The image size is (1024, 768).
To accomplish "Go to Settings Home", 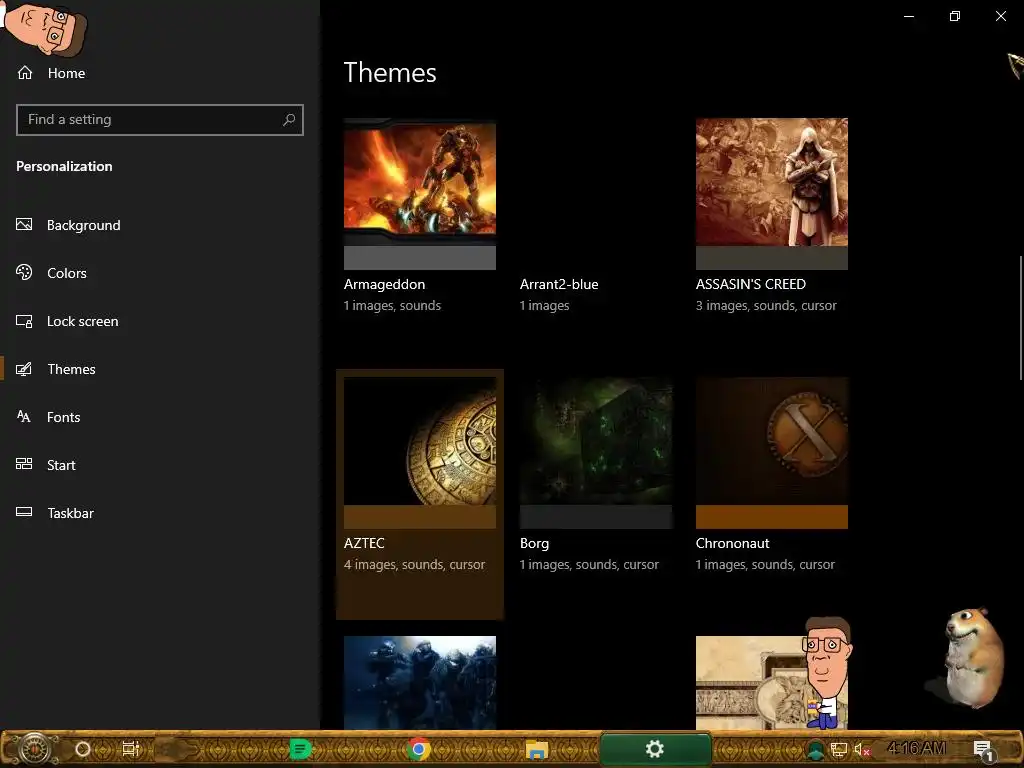I will 51,73.
